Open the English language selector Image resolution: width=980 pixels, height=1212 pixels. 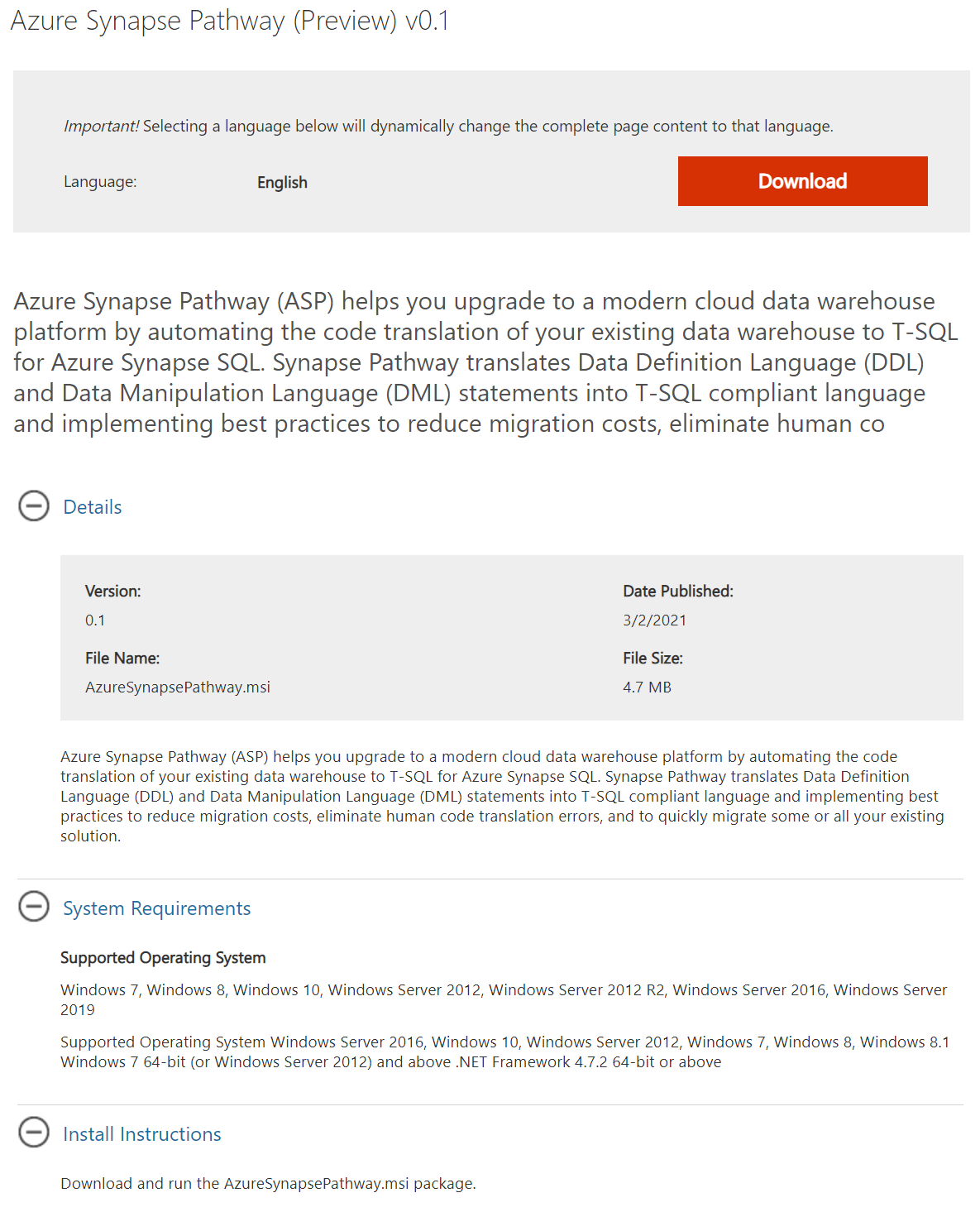[x=282, y=182]
